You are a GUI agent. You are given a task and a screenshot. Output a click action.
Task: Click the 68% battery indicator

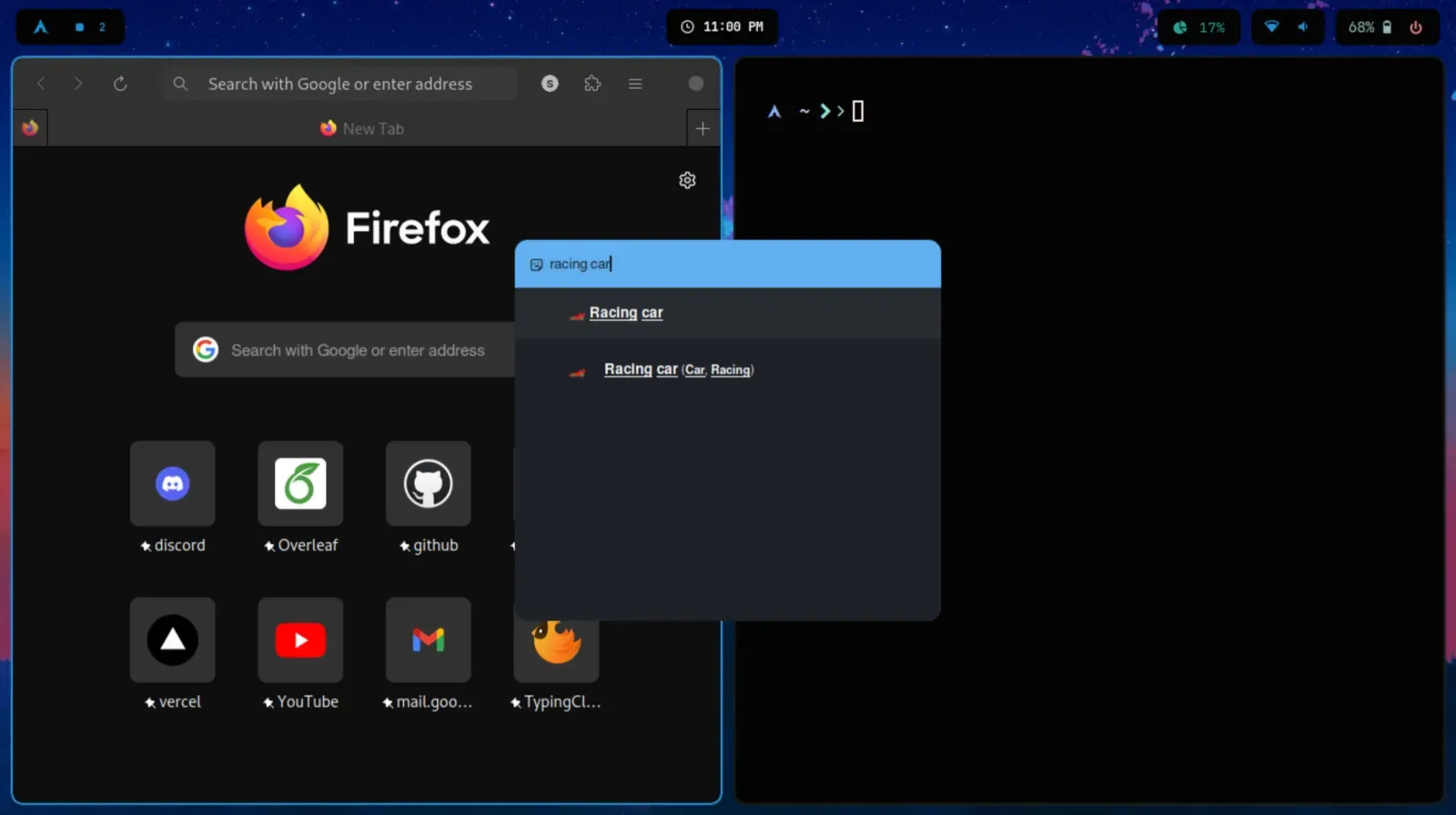point(1370,27)
